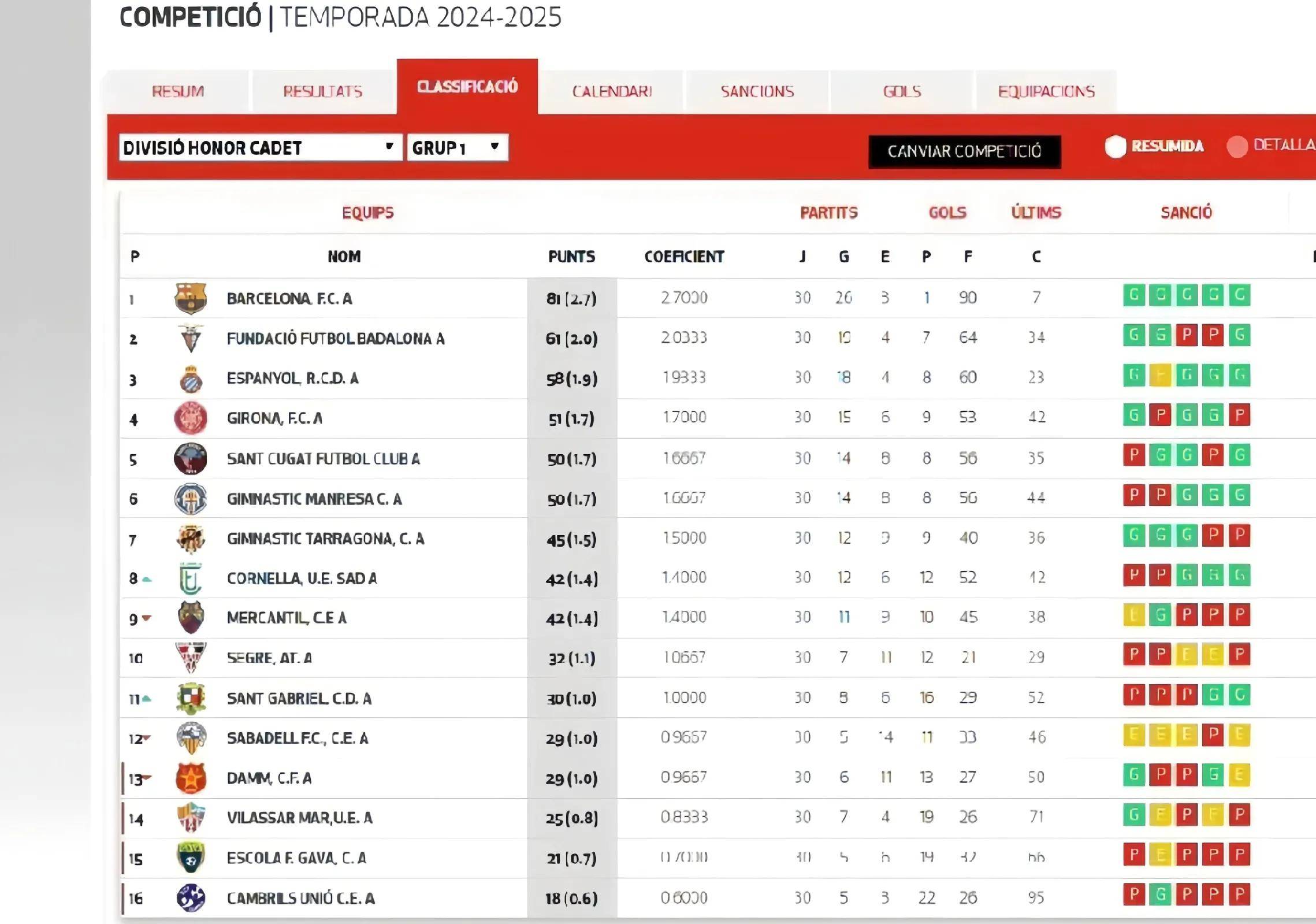Open the Gols tab

(902, 91)
